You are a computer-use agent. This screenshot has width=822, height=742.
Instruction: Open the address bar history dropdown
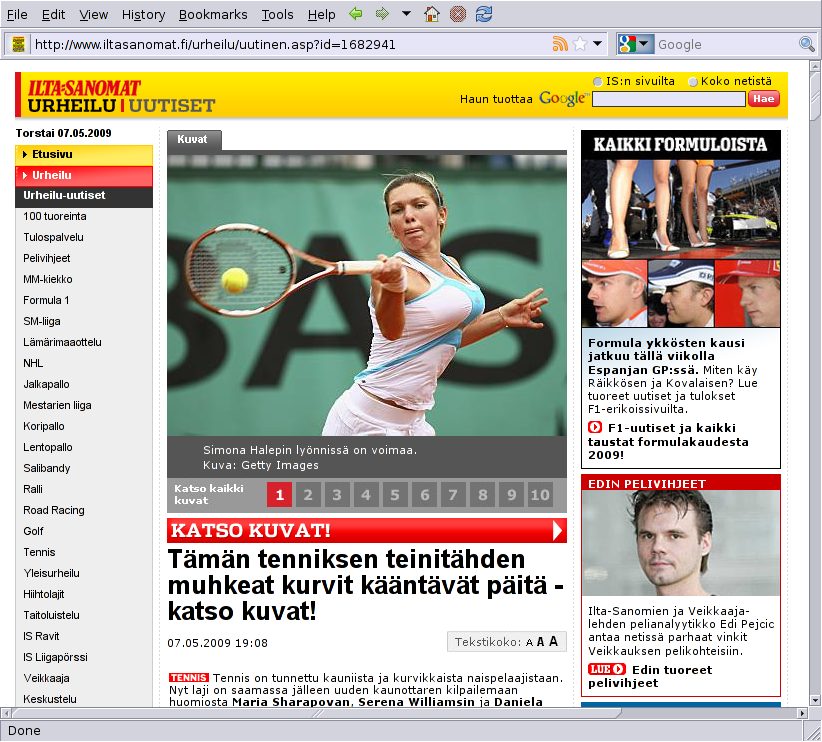click(597, 44)
